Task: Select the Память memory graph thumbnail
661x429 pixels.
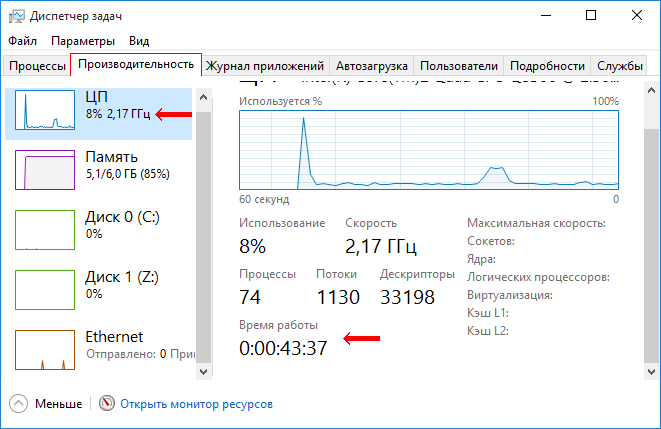Action: tap(44, 169)
